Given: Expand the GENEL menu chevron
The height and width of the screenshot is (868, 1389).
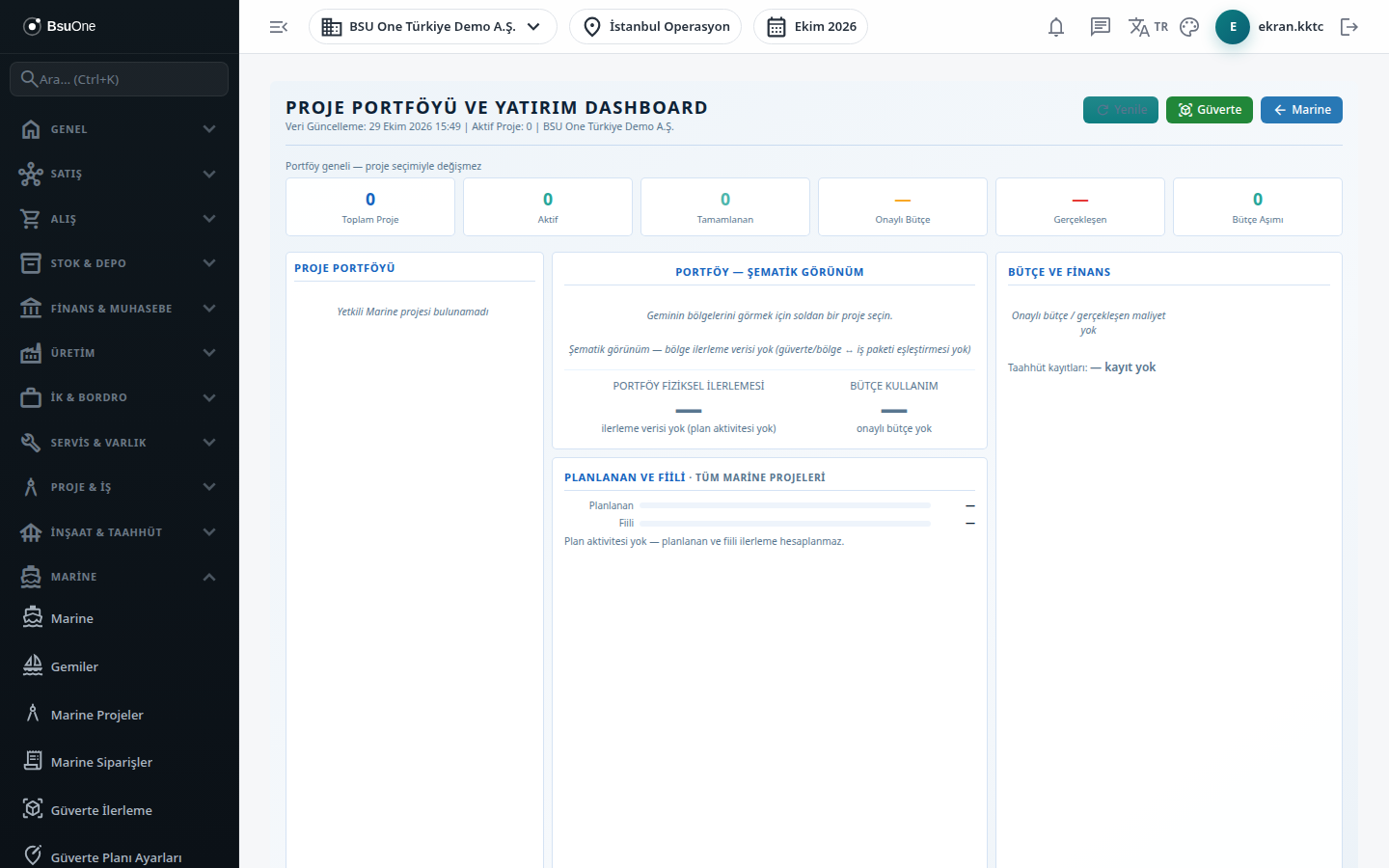Looking at the screenshot, I should click(209, 129).
